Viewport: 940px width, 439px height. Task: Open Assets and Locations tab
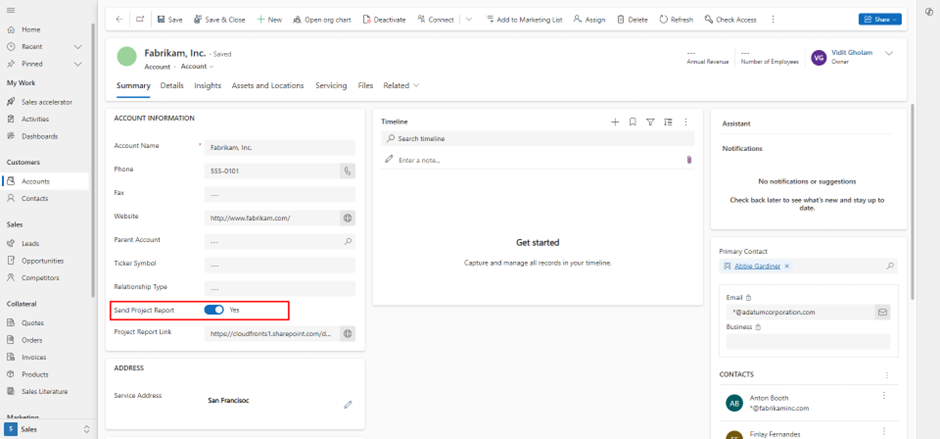click(268, 86)
